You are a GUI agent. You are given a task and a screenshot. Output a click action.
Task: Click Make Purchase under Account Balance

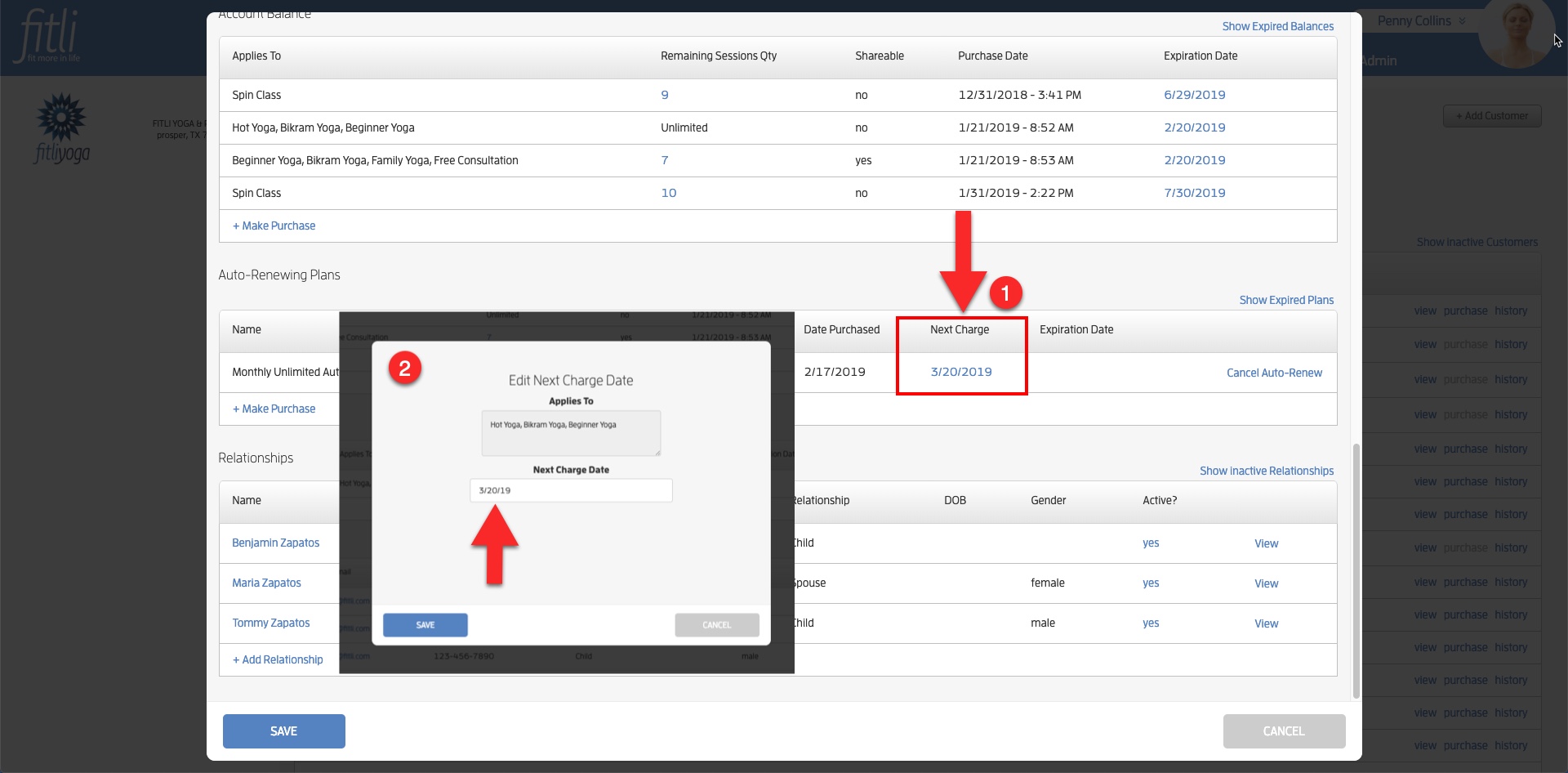coord(274,226)
